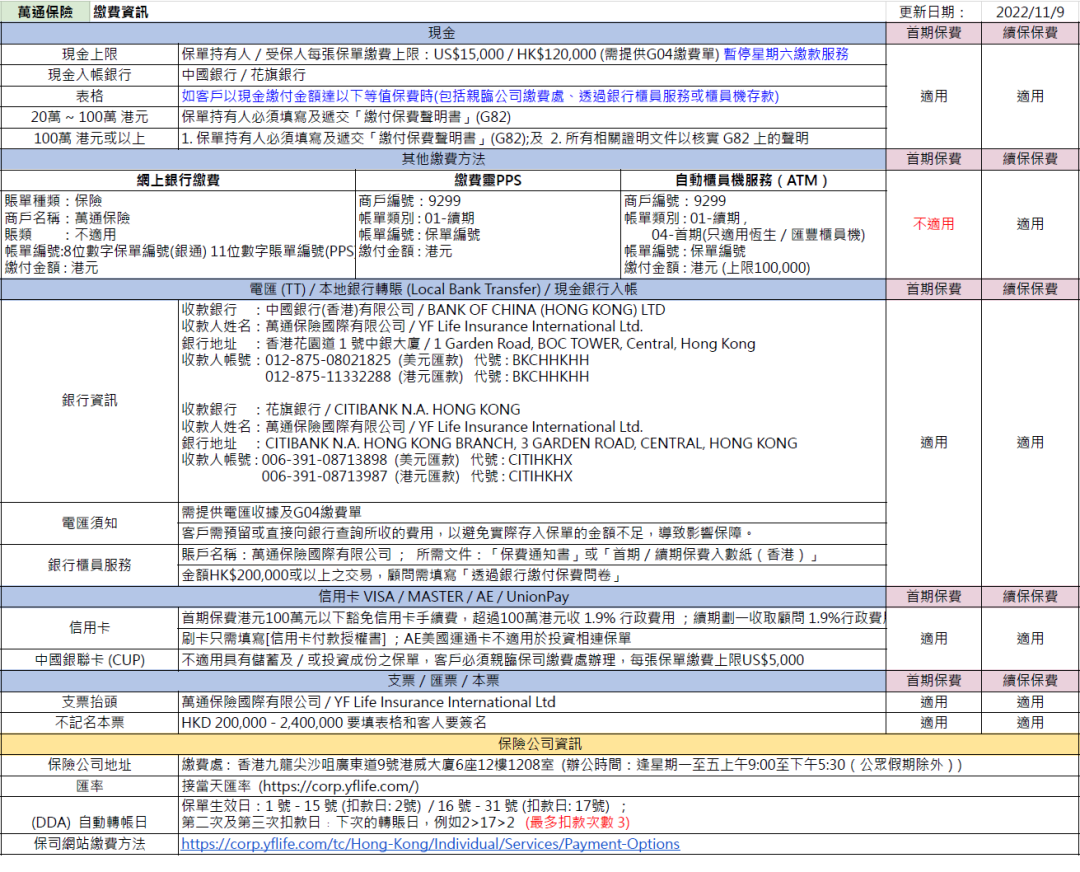Select the 更新日期 label cell
Image resolution: width=1080 pixels, height=872 pixels.
tap(932, 12)
